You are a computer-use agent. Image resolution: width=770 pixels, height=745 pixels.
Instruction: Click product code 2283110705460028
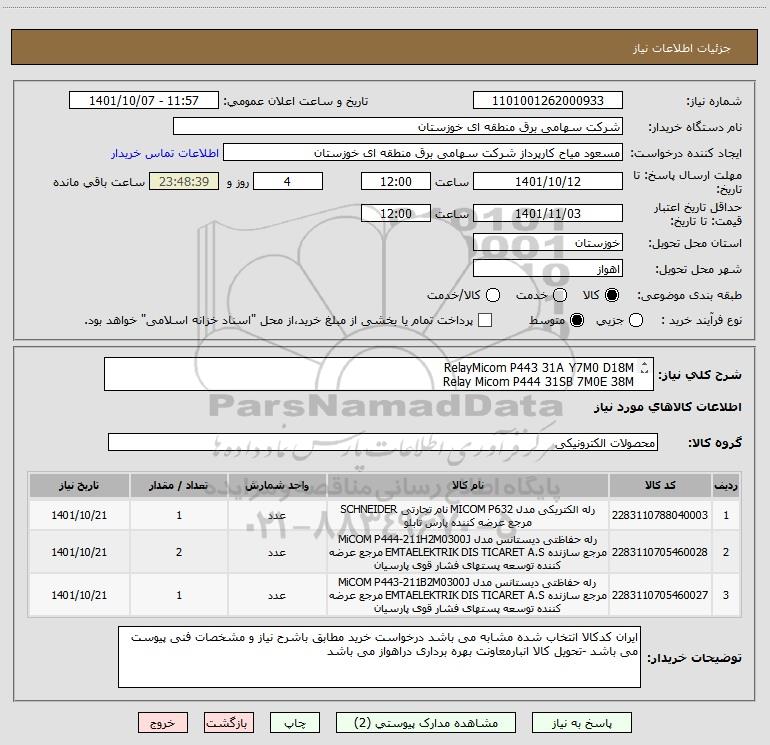point(660,552)
